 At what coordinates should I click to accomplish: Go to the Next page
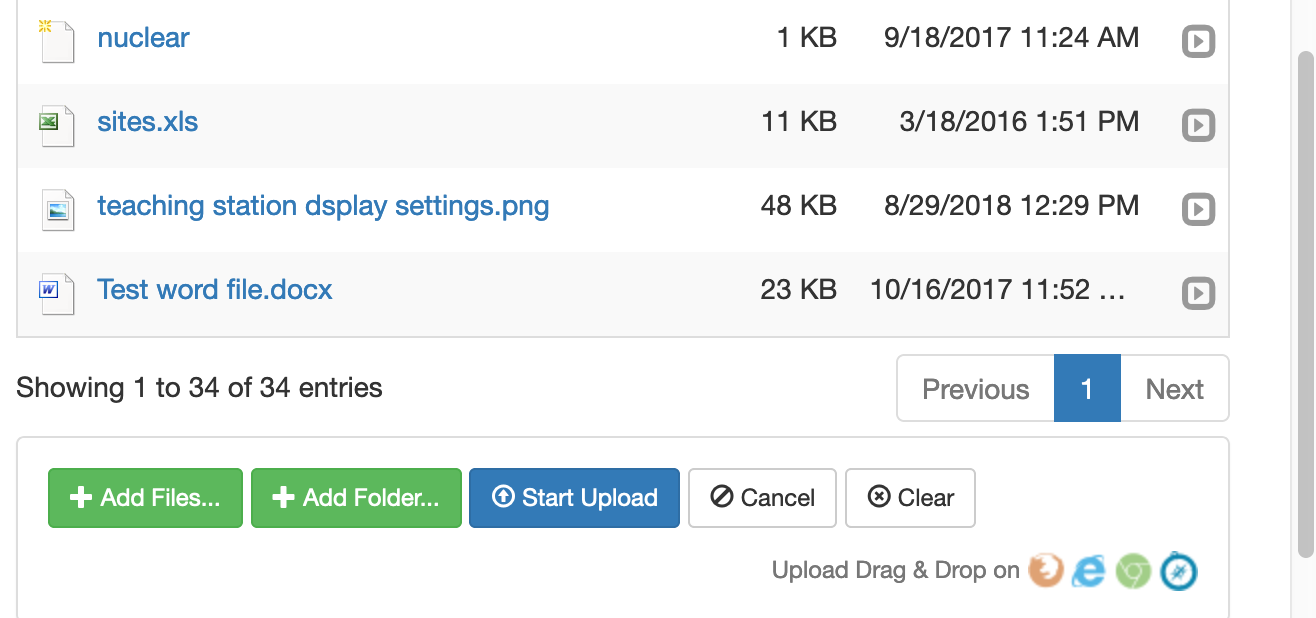(x=1175, y=388)
